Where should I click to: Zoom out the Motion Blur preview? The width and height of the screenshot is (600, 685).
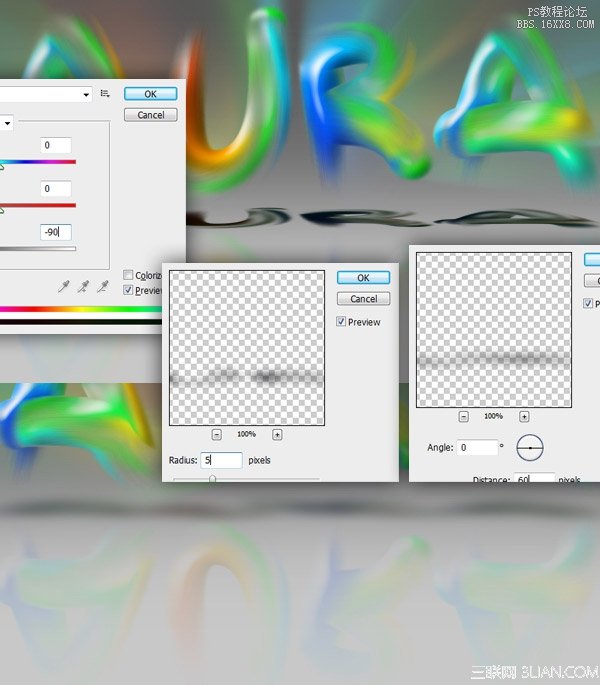(464, 417)
